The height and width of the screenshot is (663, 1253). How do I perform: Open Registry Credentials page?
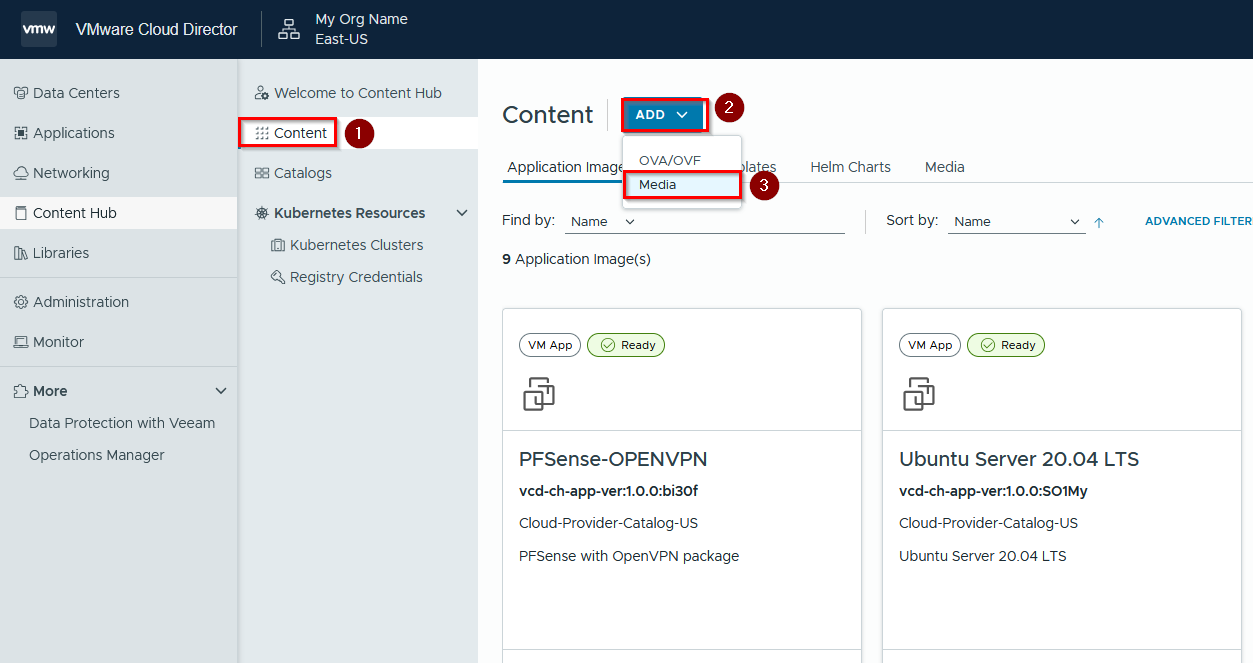point(358,277)
